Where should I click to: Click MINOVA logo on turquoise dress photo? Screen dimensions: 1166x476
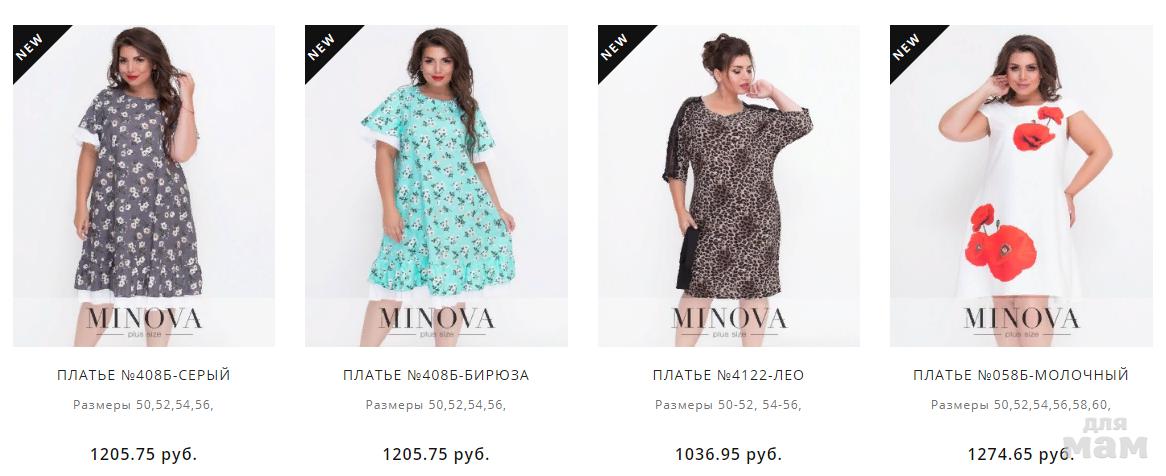(436, 322)
